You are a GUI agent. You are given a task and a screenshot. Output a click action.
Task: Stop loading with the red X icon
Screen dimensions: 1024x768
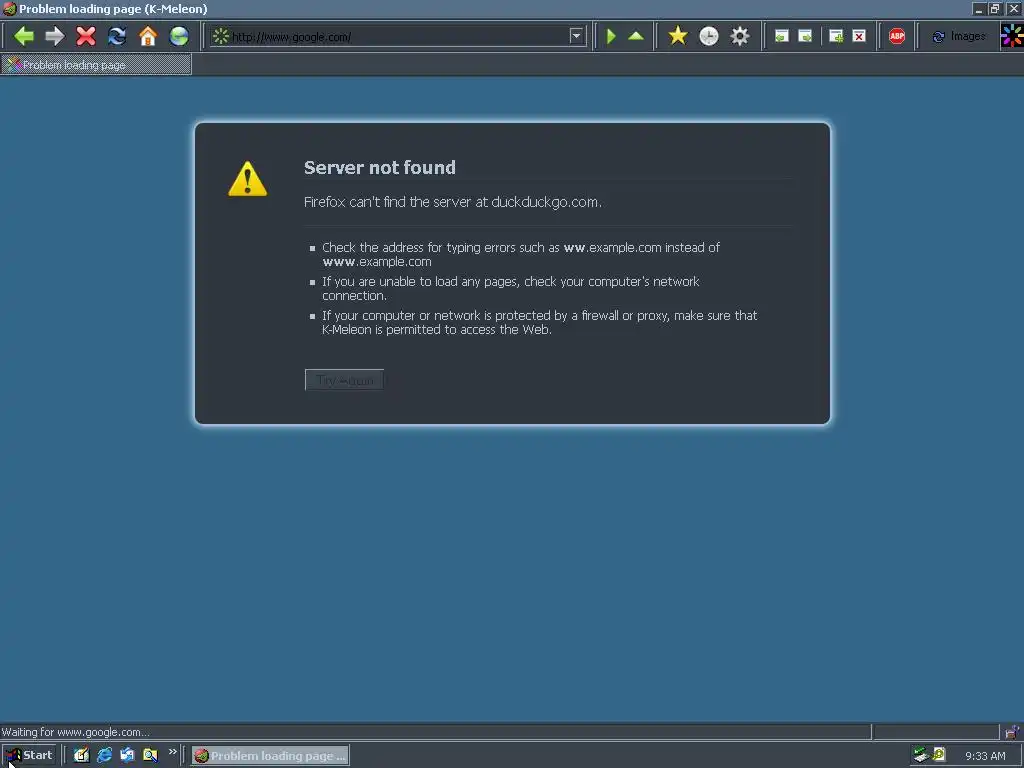click(x=86, y=36)
